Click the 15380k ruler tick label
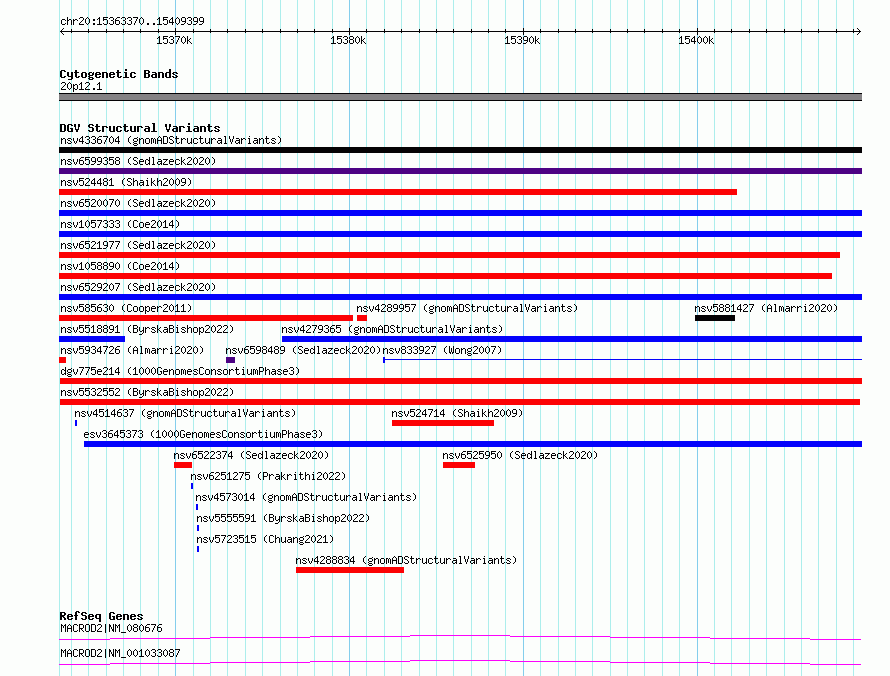This screenshot has width=890, height=676. [x=348, y=40]
